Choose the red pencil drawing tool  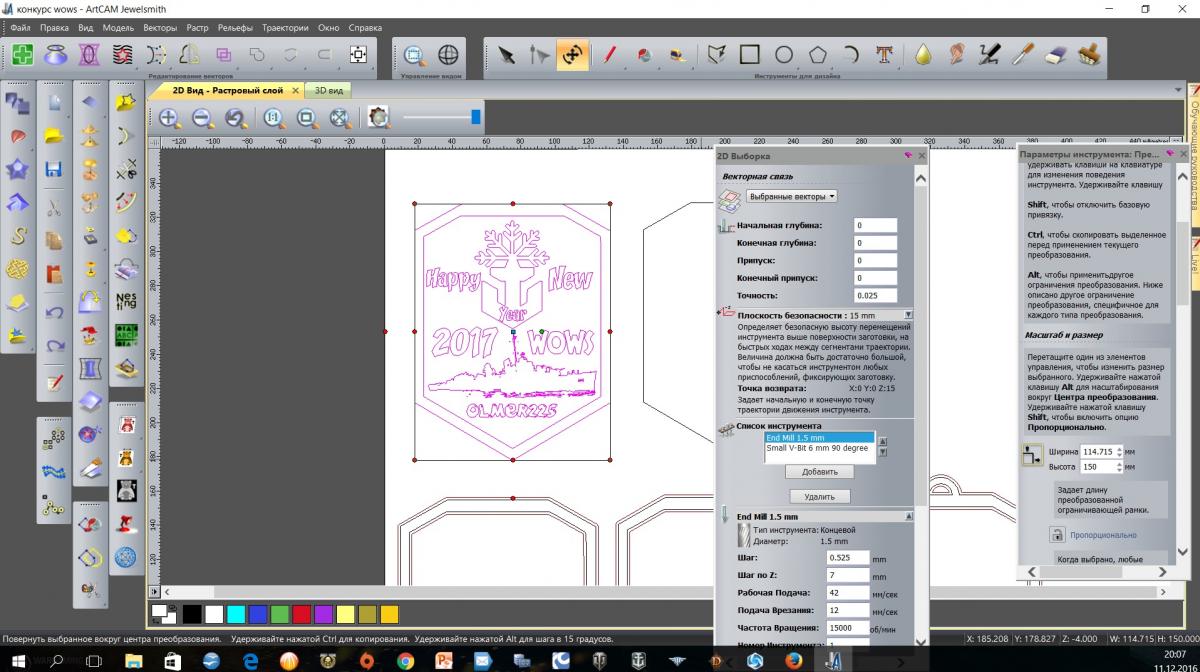click(x=609, y=54)
